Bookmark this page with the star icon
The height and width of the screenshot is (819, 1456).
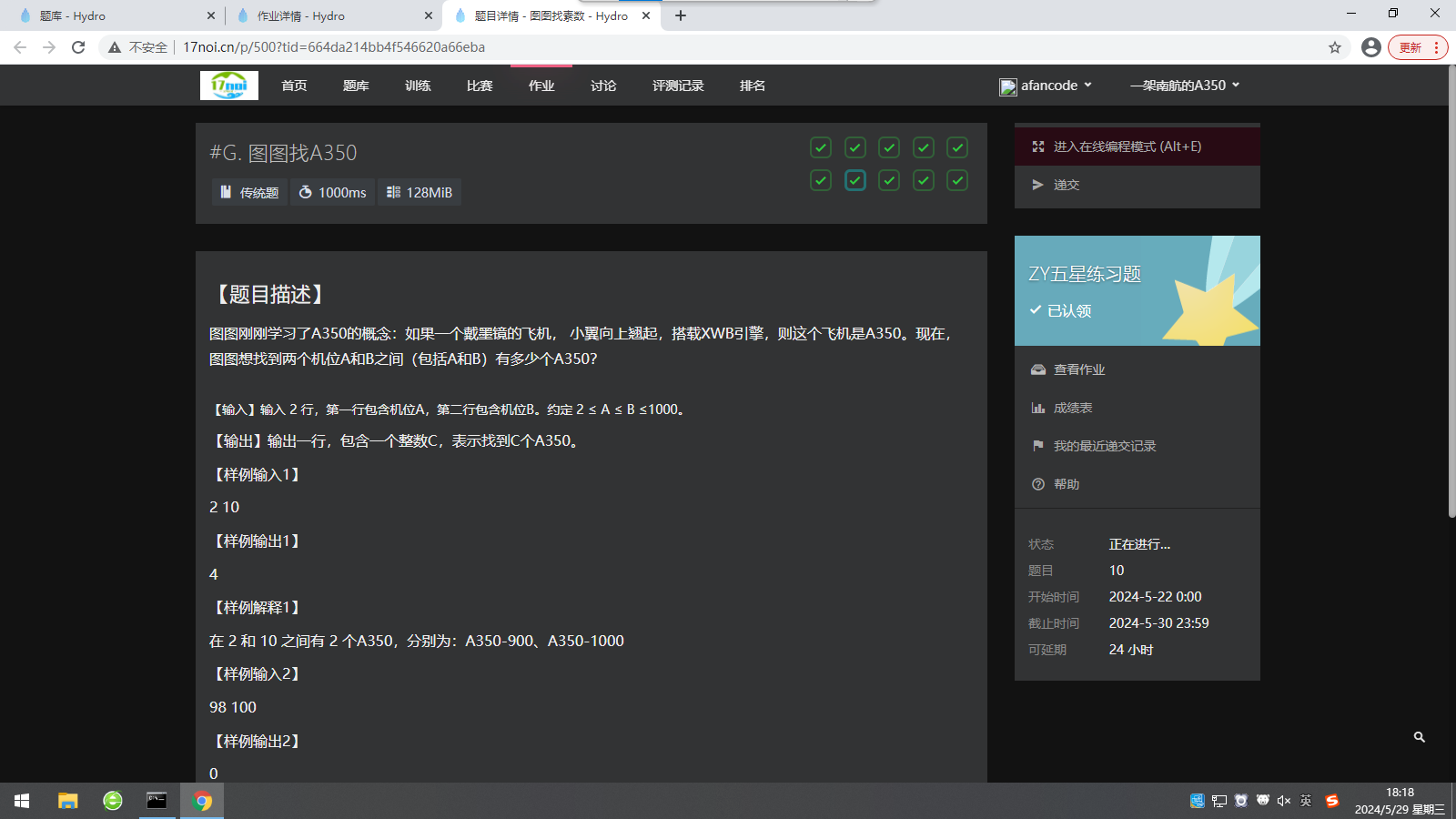pyautogui.click(x=1335, y=47)
